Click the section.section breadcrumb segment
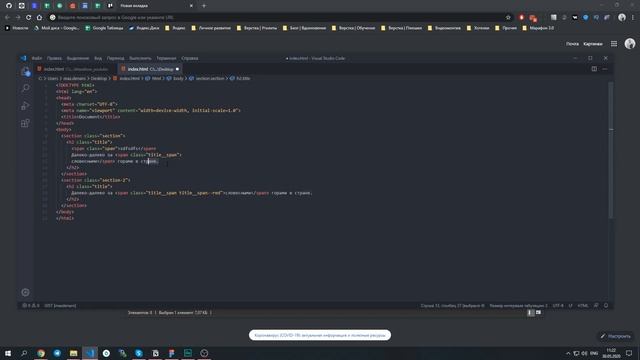Image resolution: width=640 pixels, height=360 pixels. (210, 78)
